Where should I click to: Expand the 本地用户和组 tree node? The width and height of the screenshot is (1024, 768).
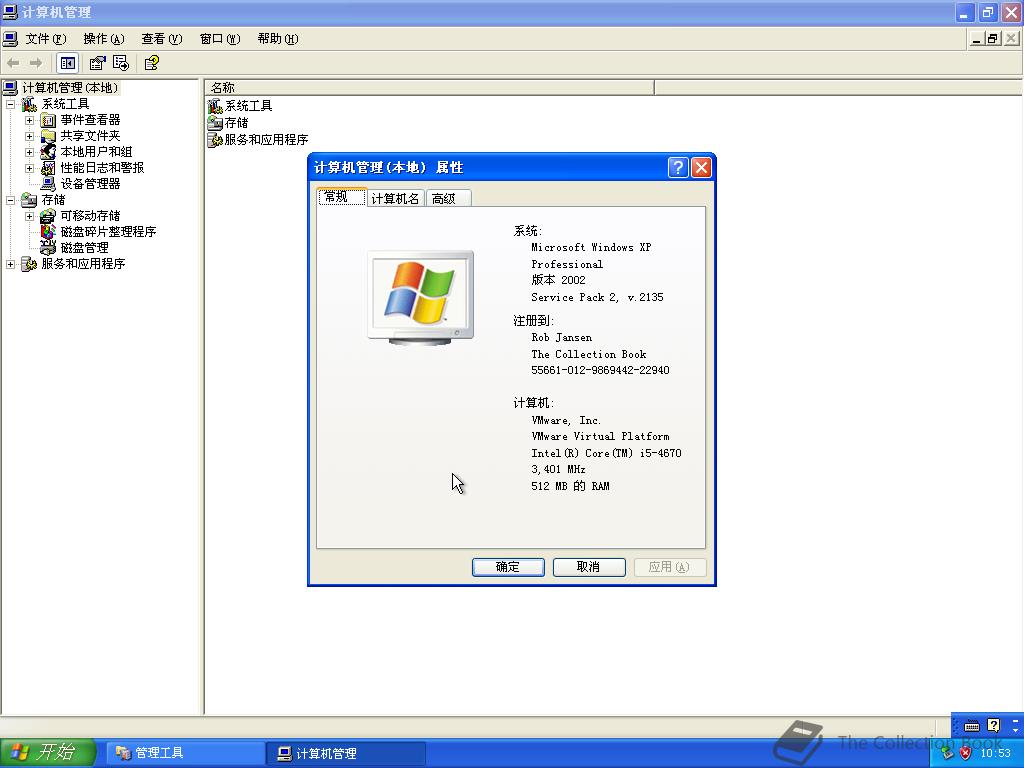click(x=29, y=152)
